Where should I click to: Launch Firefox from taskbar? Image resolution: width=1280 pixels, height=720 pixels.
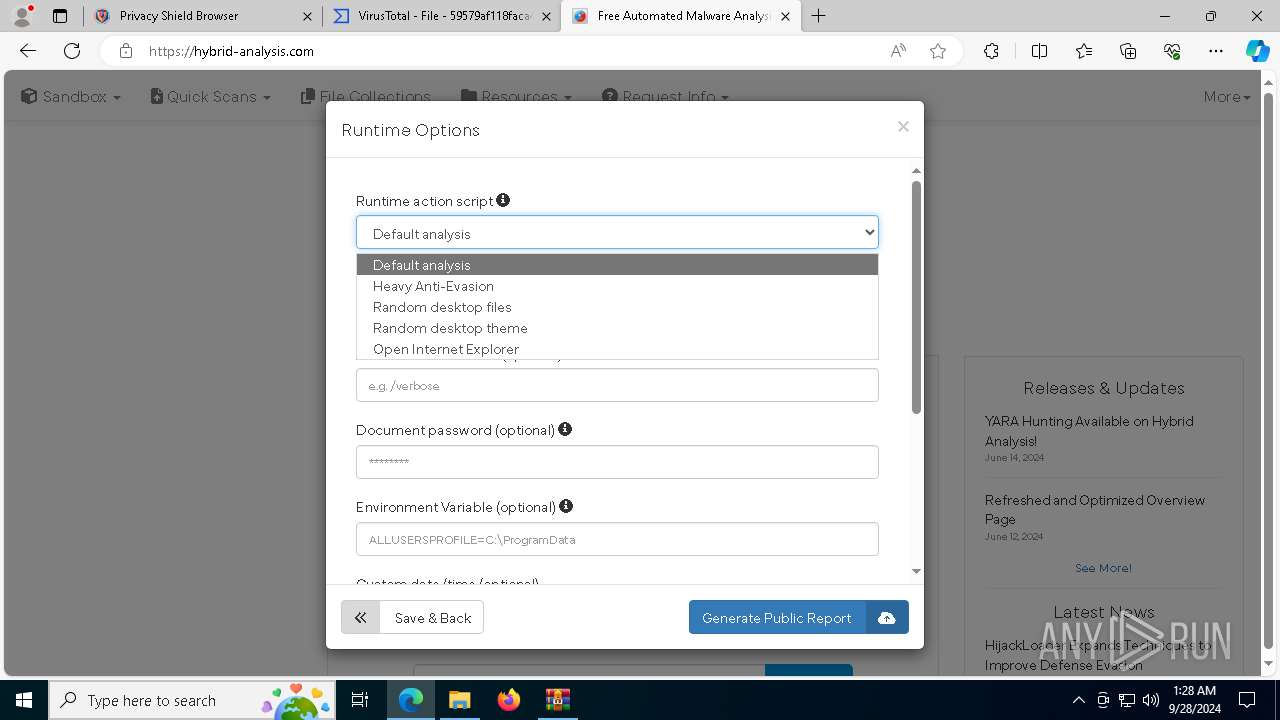(x=509, y=700)
